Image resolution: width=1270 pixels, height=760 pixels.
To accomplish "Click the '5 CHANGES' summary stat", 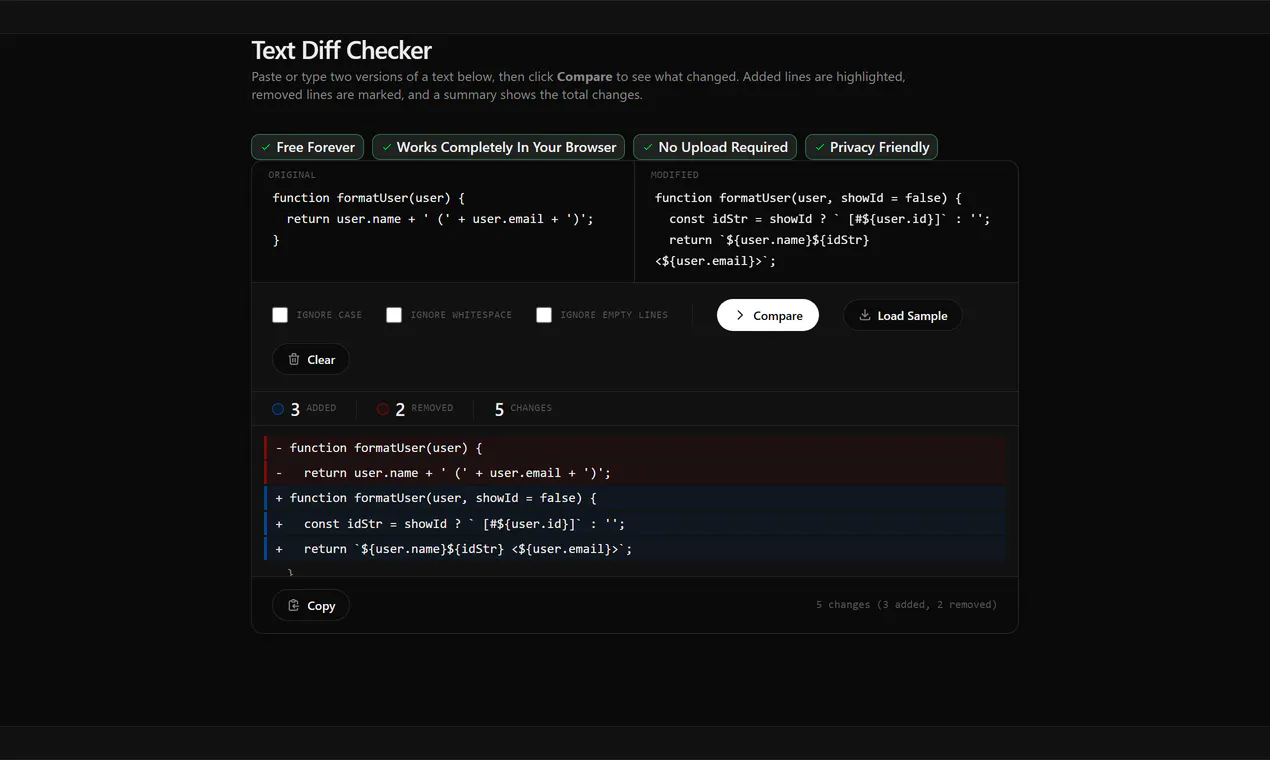I will point(523,408).
